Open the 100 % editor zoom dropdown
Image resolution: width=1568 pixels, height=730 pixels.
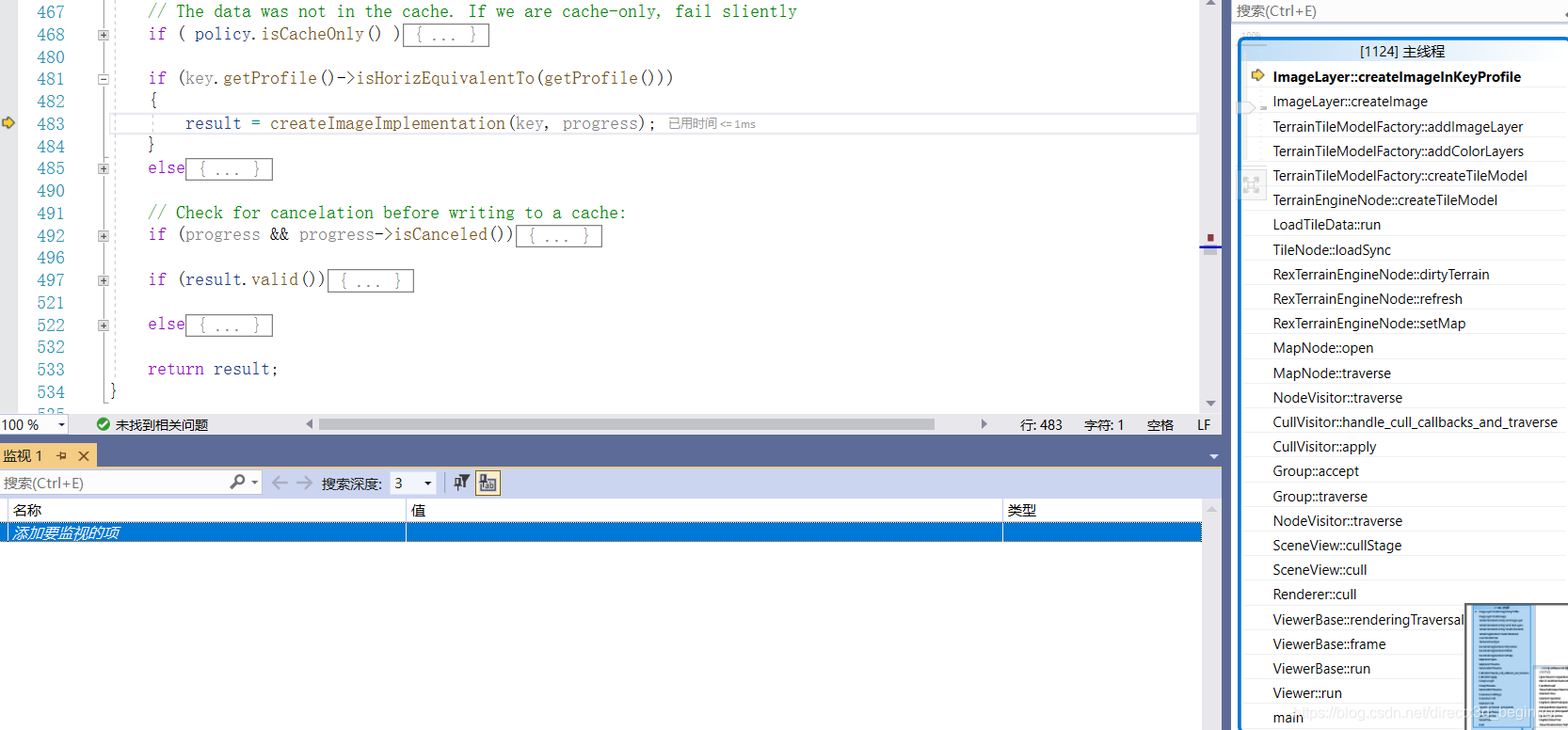[x=62, y=424]
